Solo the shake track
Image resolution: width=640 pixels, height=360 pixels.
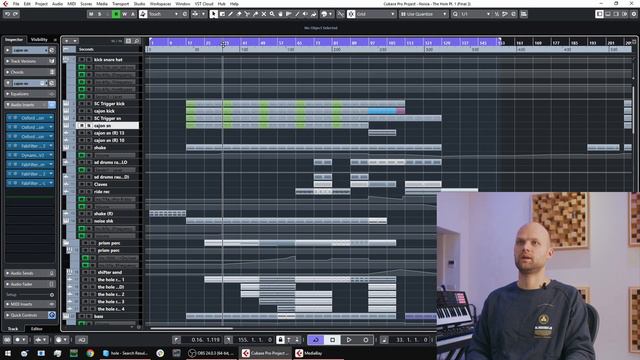pos(89,148)
